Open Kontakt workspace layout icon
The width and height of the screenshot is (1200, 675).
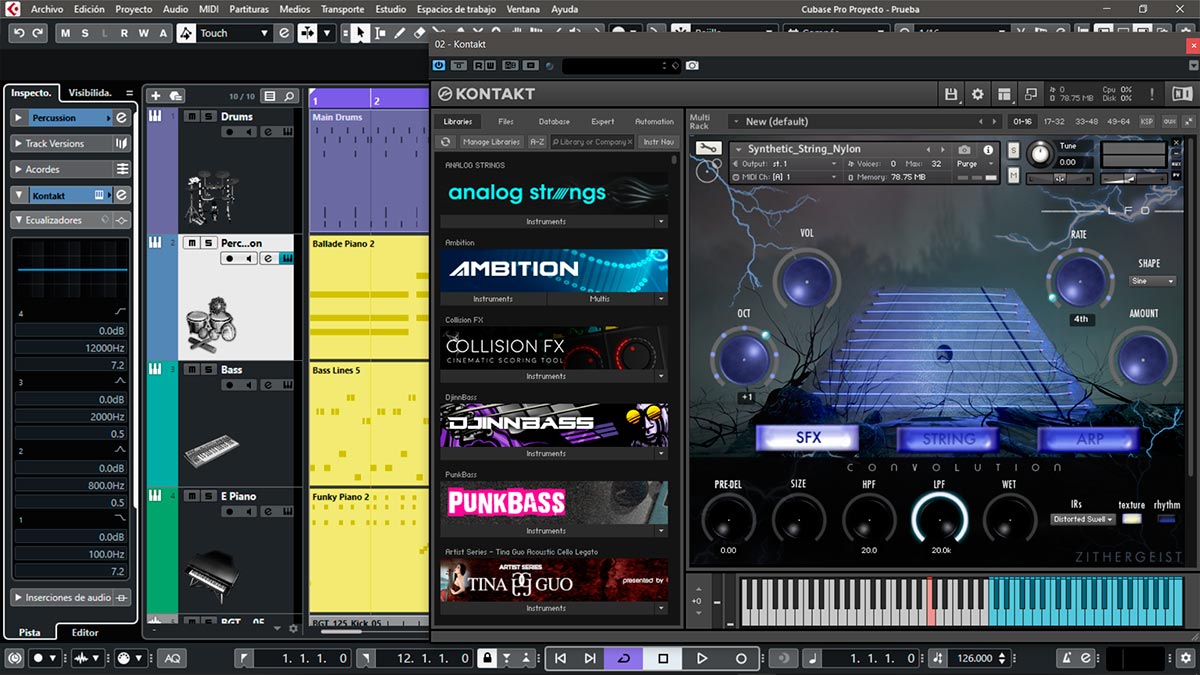(x=1004, y=94)
